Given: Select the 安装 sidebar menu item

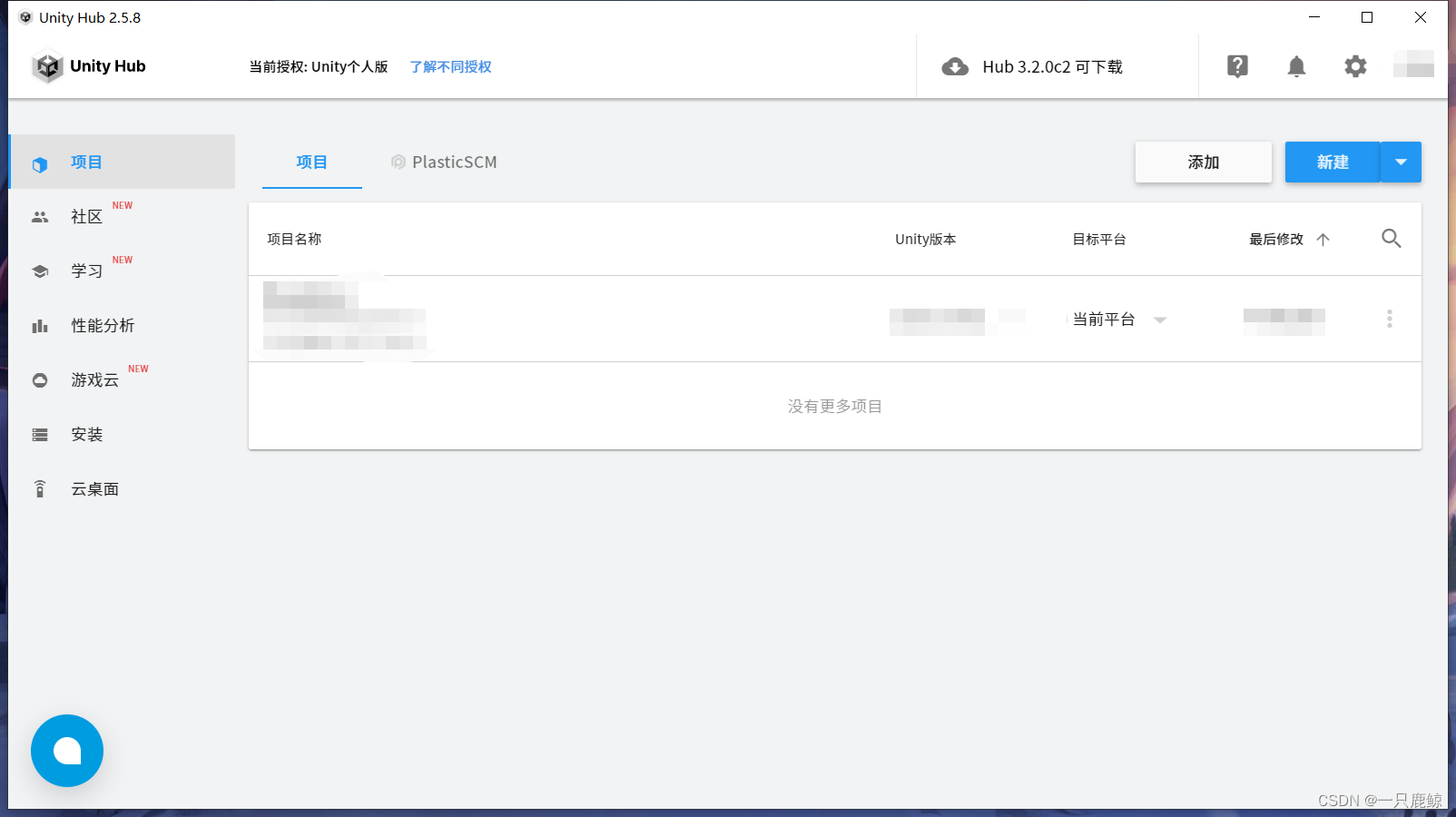Looking at the screenshot, I should (x=122, y=434).
